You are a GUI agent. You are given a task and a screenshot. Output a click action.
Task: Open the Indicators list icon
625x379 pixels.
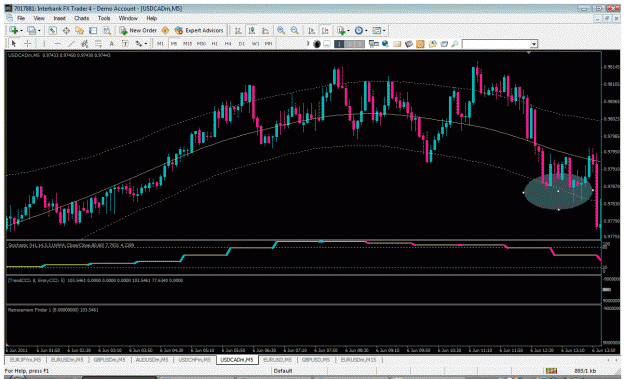[341, 30]
